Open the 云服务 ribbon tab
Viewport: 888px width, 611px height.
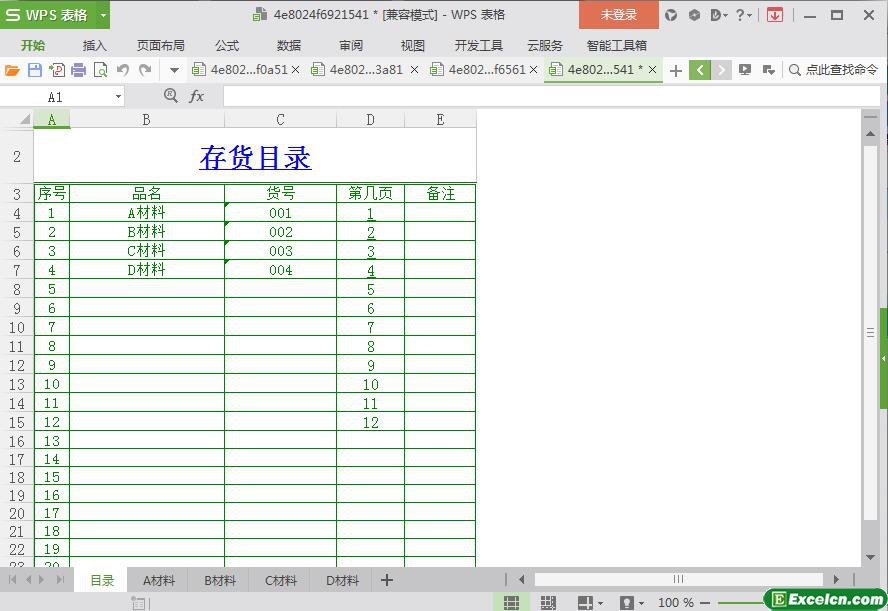click(x=545, y=46)
